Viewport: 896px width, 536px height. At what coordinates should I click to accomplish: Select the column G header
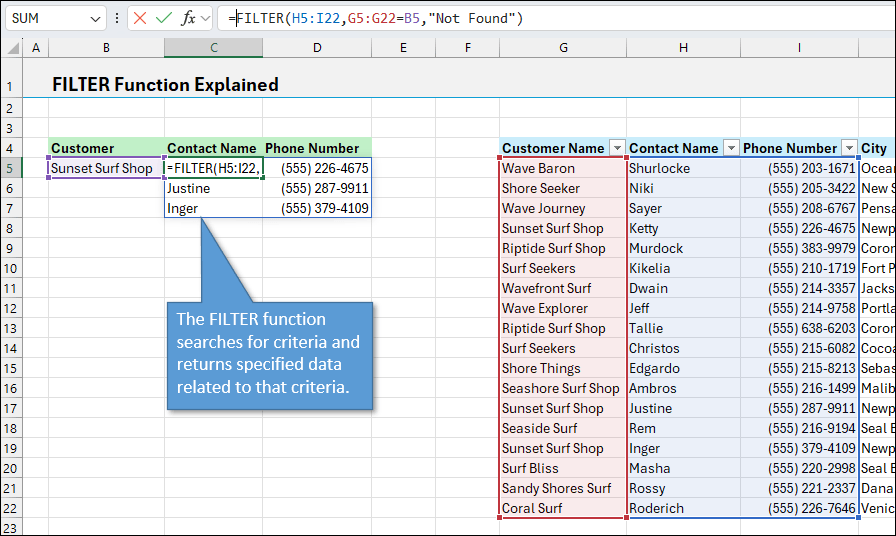point(563,48)
